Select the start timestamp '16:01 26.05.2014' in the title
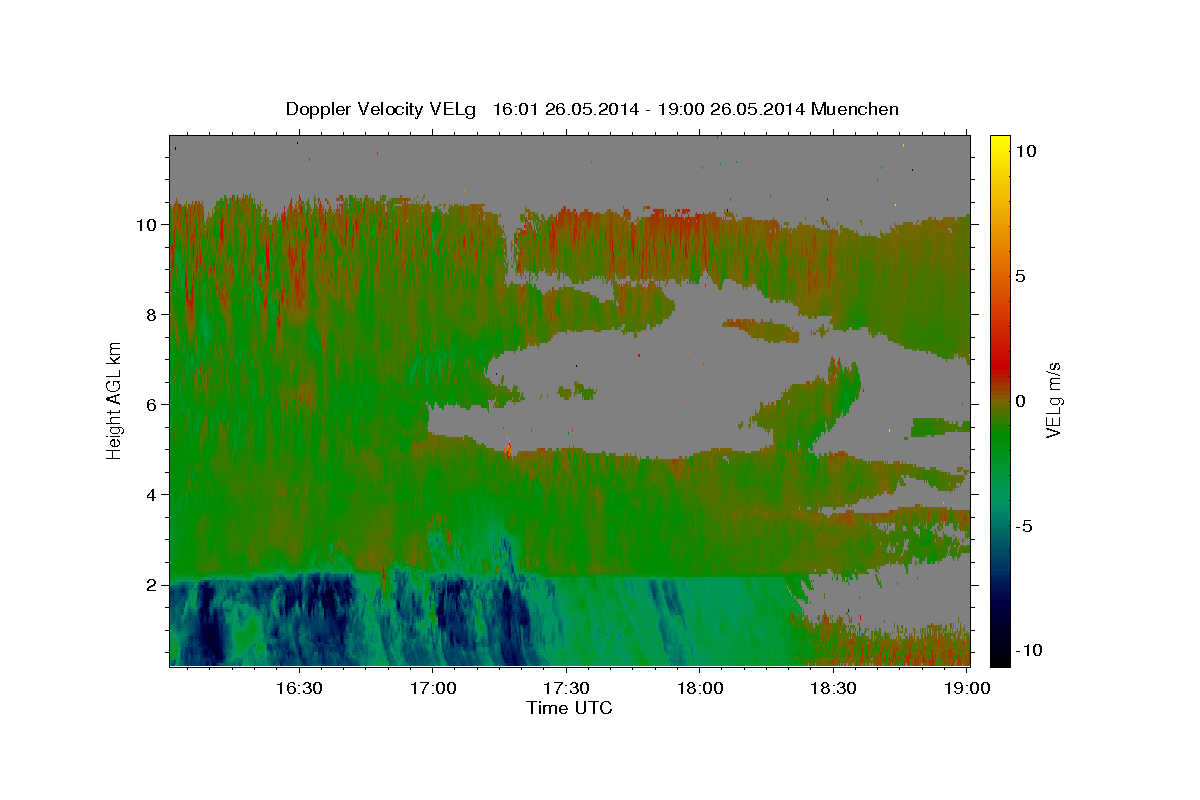 pyautogui.click(x=565, y=109)
